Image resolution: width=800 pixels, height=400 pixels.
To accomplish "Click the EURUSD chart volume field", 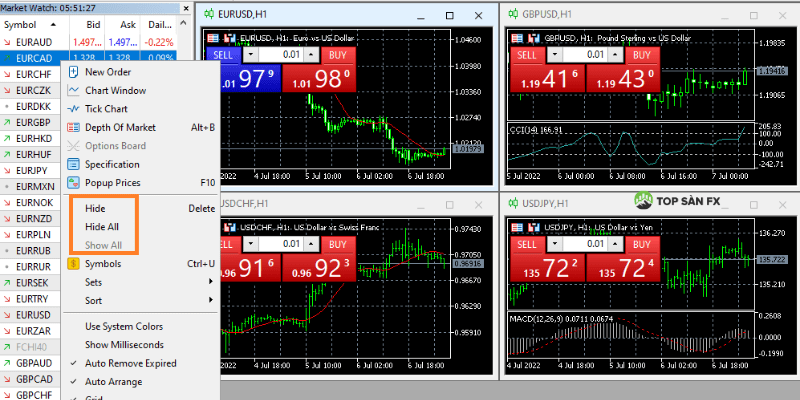I will [282, 55].
